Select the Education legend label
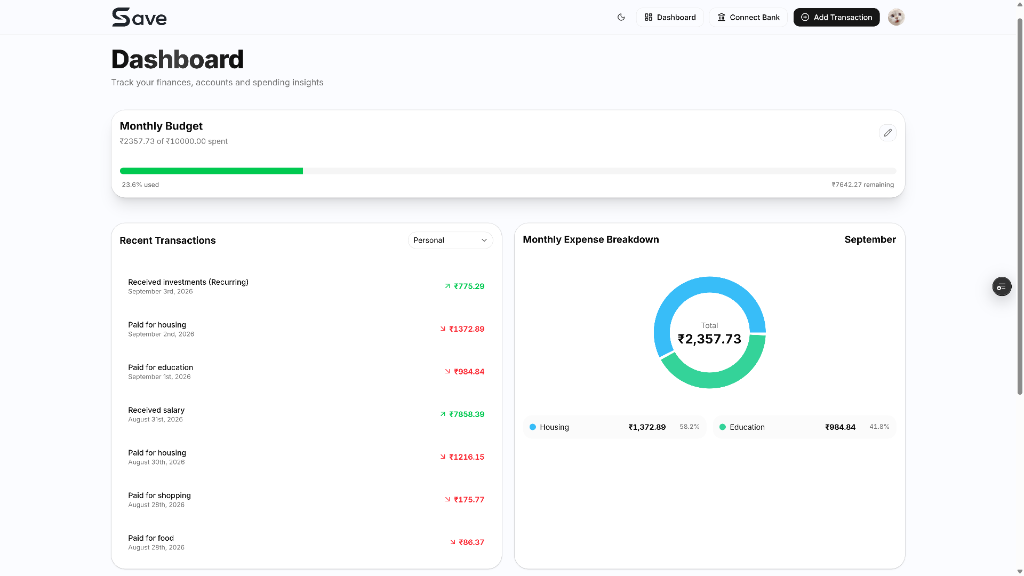This screenshot has width=1024, height=576. coord(746,427)
